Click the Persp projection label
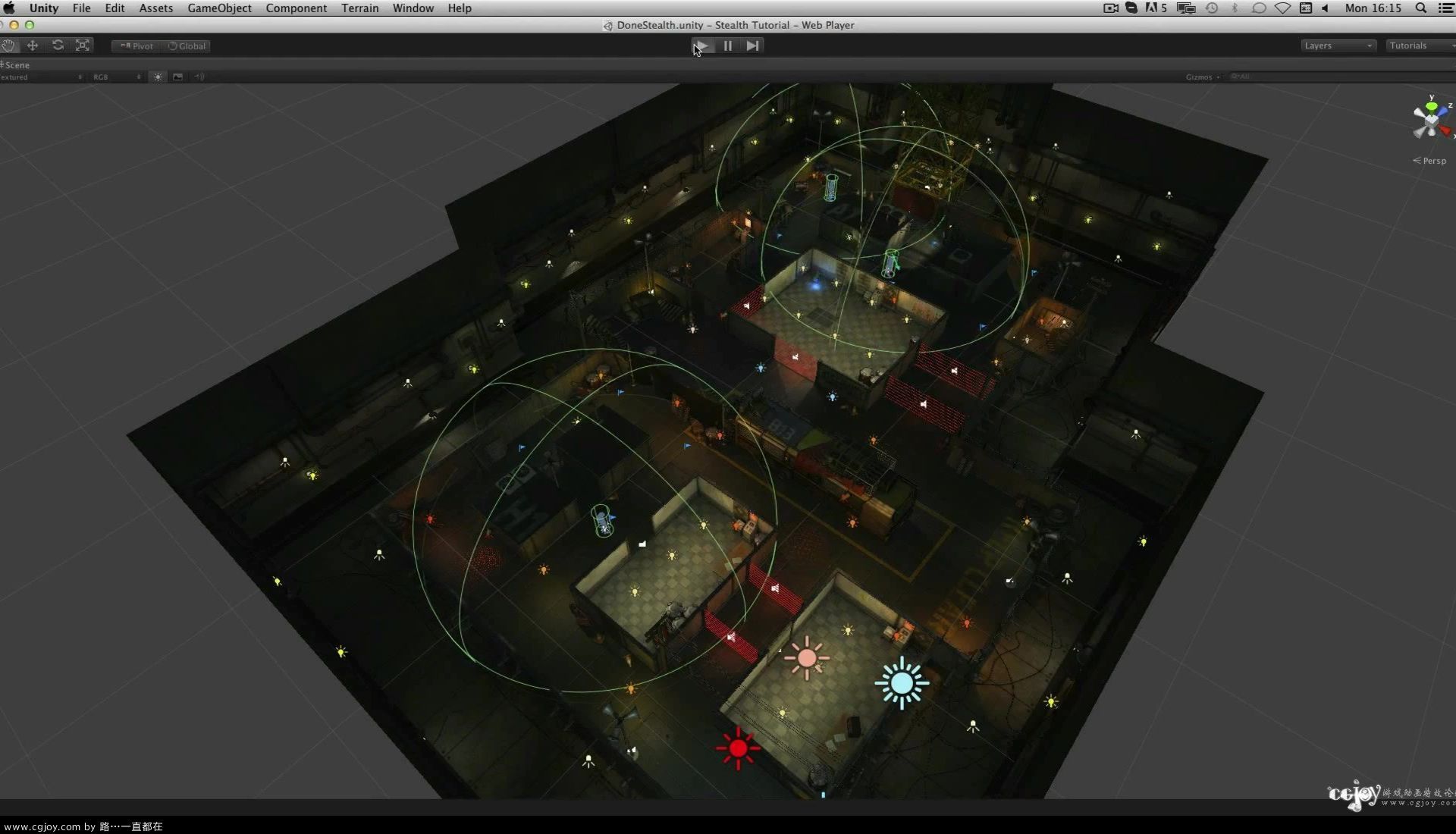 (x=1429, y=161)
